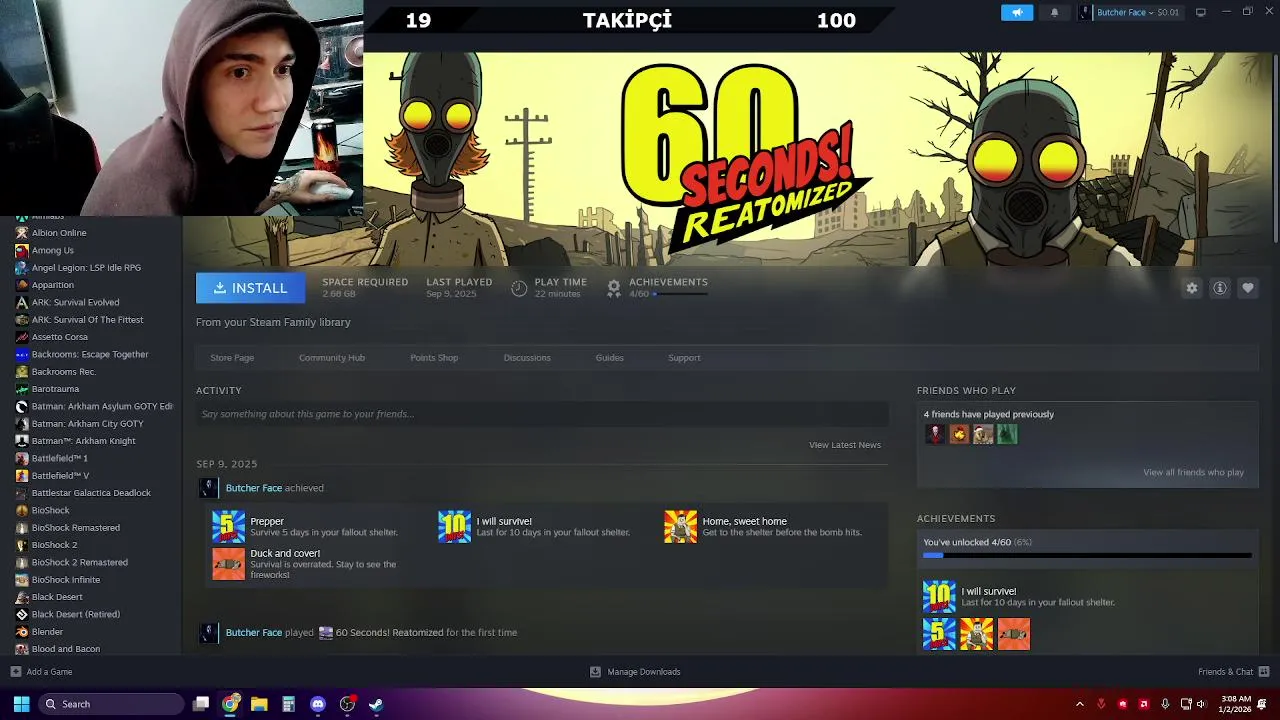Open the Store Page tab
1280x720 pixels.
click(232, 358)
